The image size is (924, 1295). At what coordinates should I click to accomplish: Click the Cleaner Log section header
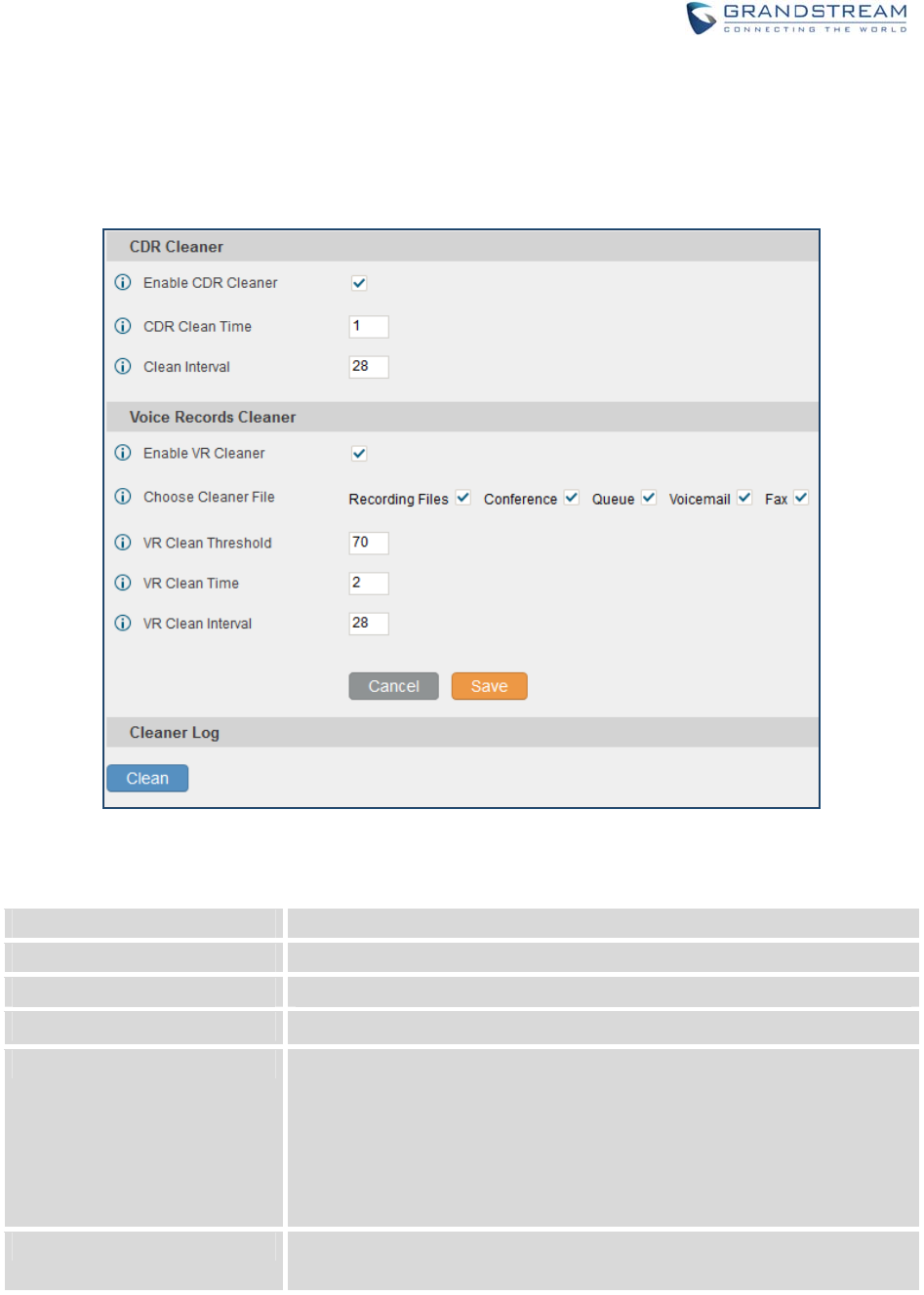point(462,733)
